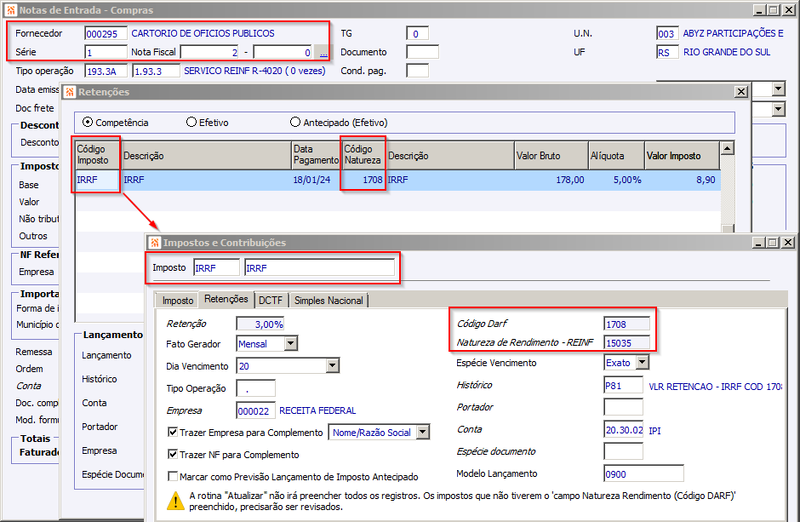The width and height of the screenshot is (800, 522).
Task: Click the Valor Bruto column header
Action: click(x=551, y=156)
